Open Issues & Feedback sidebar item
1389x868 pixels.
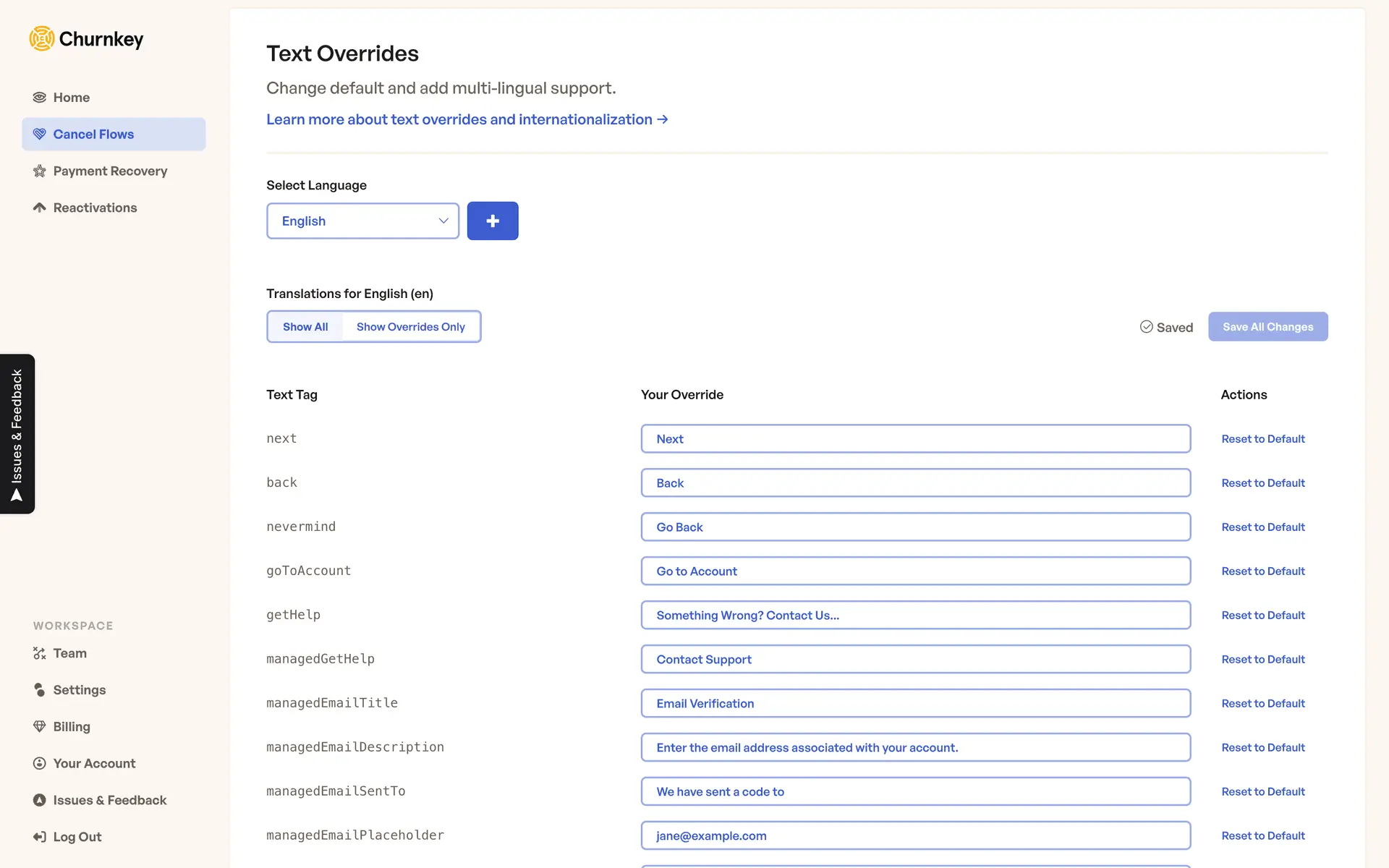click(x=109, y=800)
